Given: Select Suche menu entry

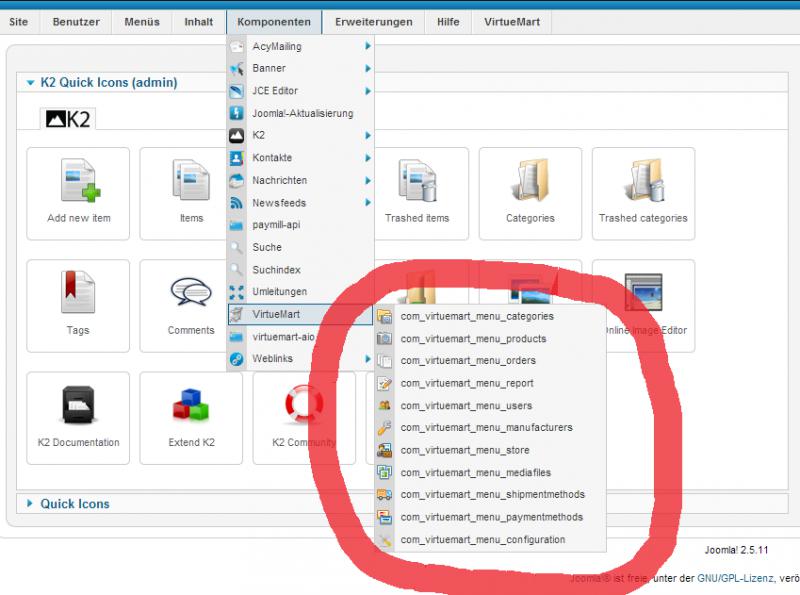Looking at the screenshot, I should pyautogui.click(x=301, y=247).
